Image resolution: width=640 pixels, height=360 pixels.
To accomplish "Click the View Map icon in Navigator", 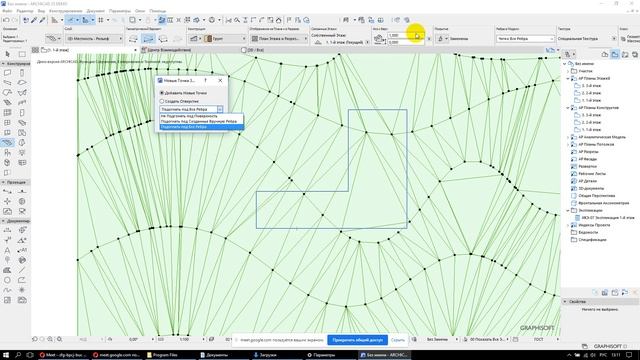I will (x=615, y=54).
